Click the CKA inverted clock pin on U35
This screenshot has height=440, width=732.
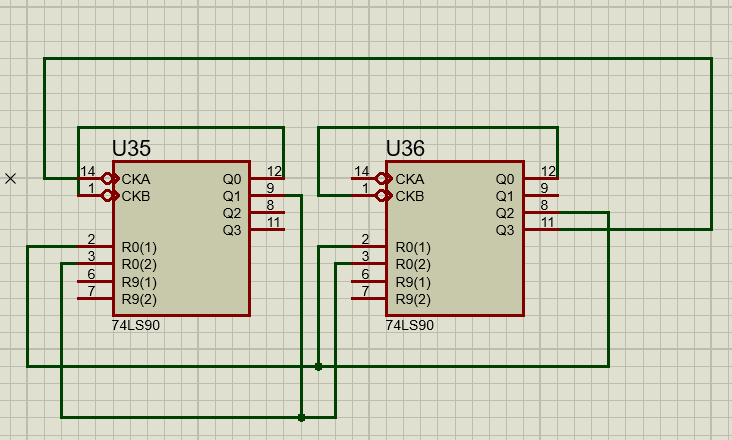107,179
